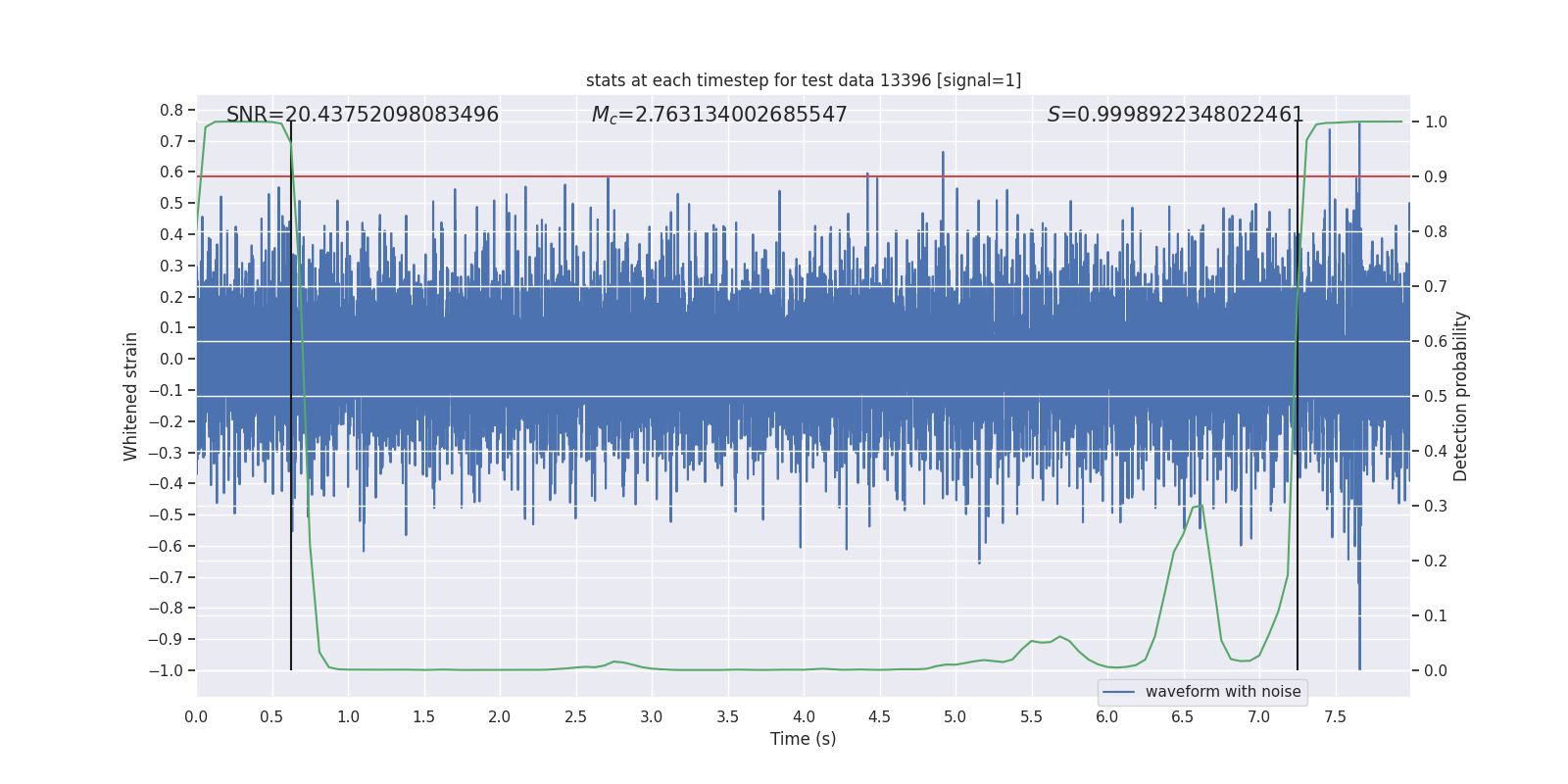Click the 0.0 tick label on time axis
This screenshot has width=1568, height=784.
point(196,716)
